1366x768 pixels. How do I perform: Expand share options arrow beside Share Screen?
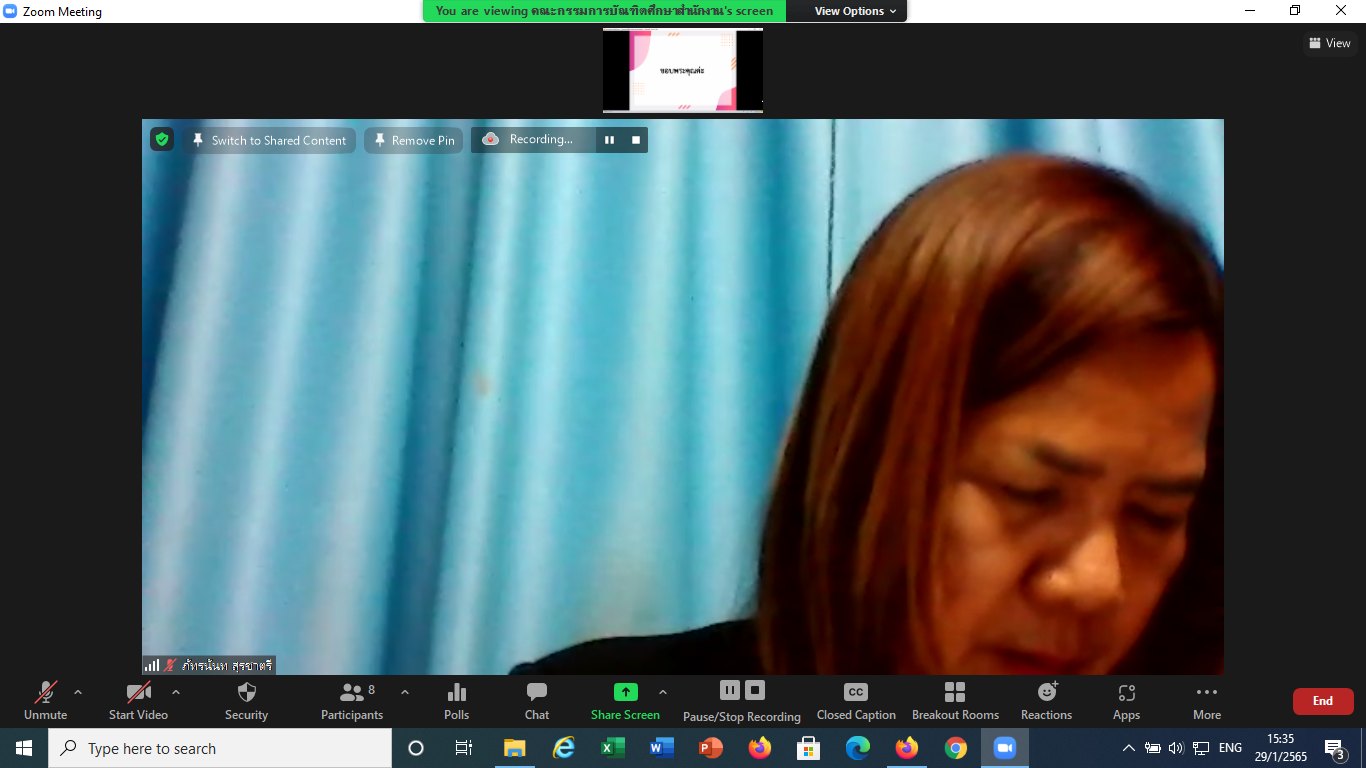tap(662, 692)
